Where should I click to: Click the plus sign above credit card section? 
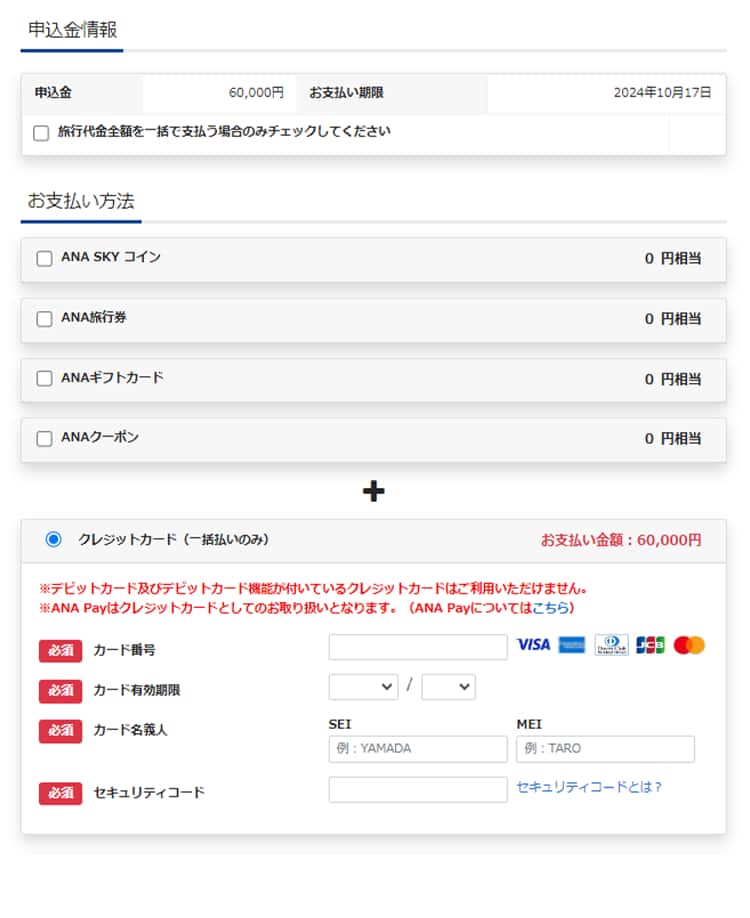pos(373,491)
